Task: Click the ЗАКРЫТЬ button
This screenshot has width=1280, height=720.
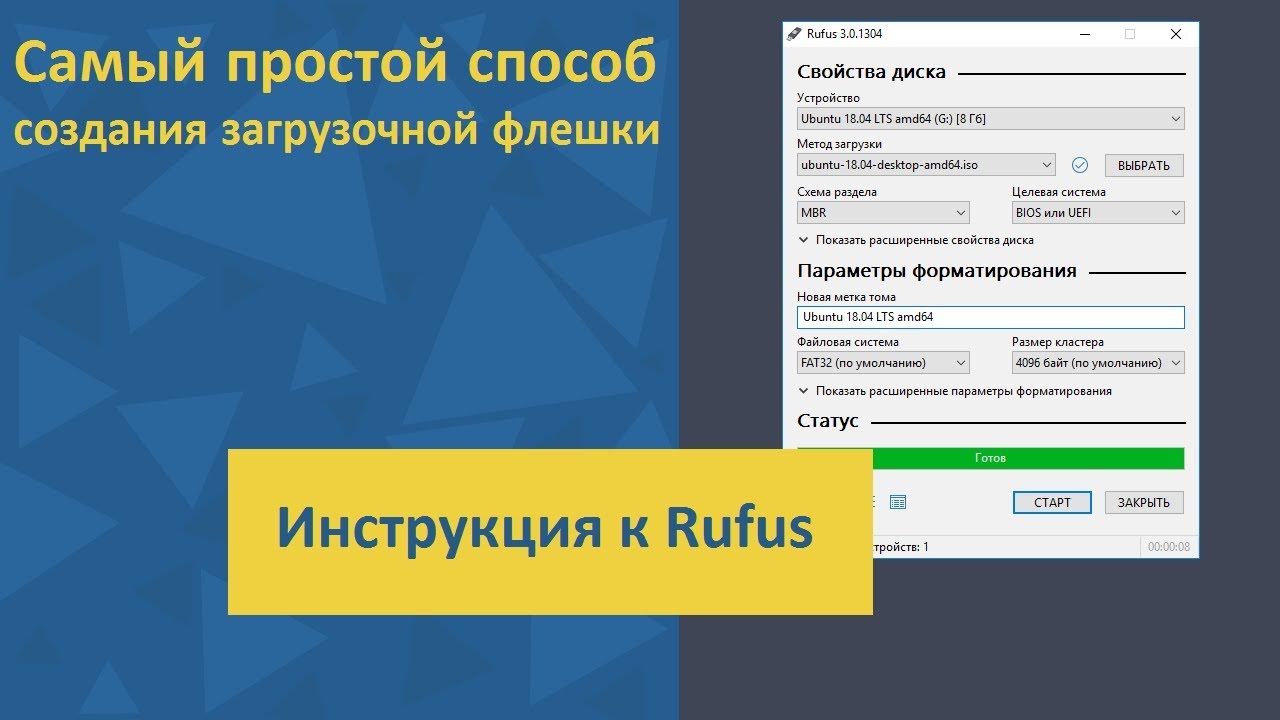Action: [1144, 502]
